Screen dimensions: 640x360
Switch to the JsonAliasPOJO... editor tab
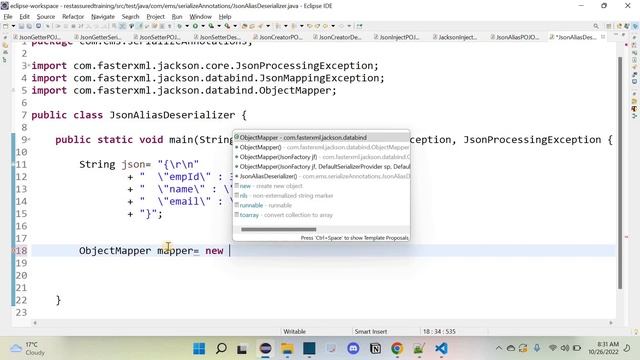click(515, 37)
